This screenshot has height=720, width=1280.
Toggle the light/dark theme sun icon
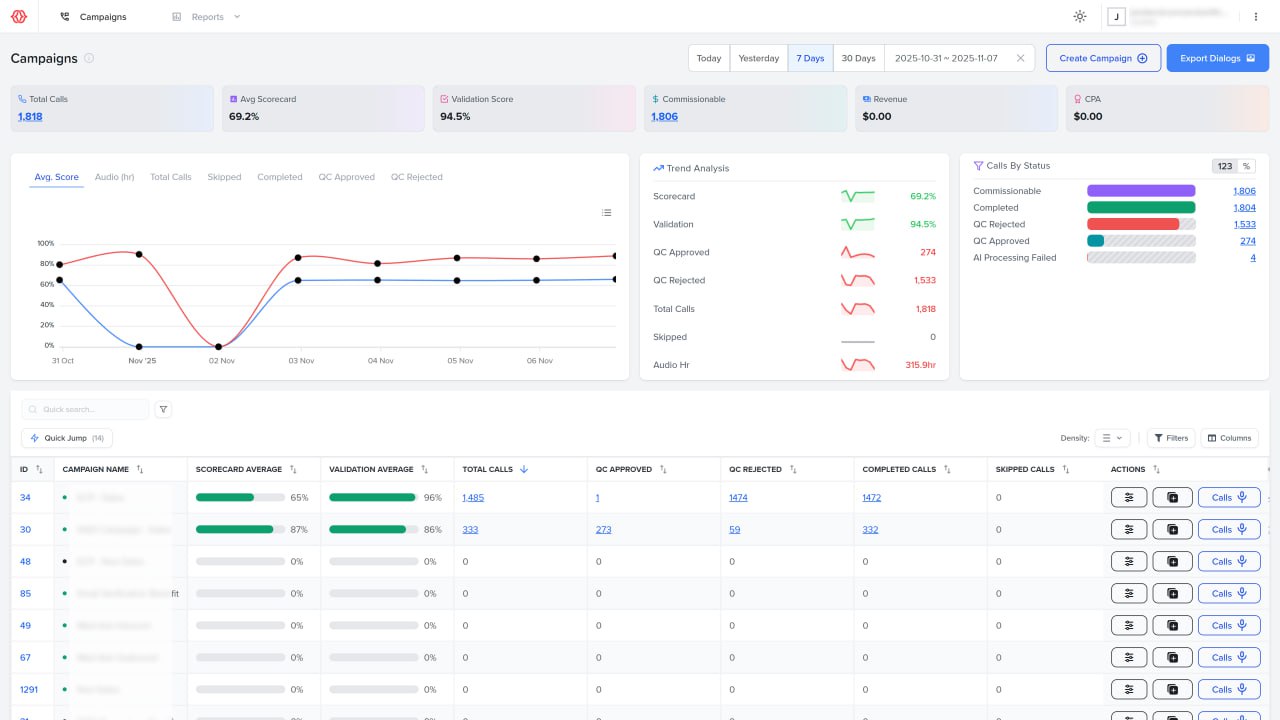coord(1079,17)
